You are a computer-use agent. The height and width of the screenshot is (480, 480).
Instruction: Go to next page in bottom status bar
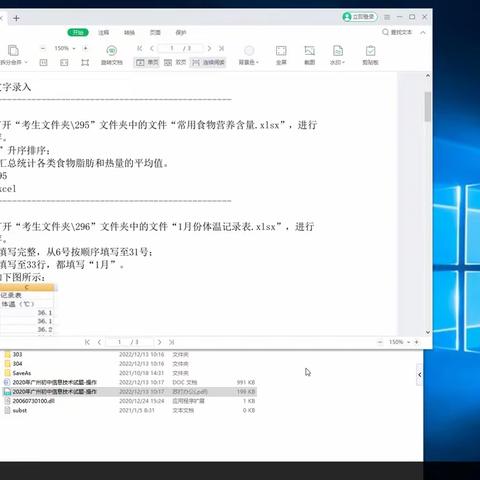pyautogui.click(x=159, y=342)
